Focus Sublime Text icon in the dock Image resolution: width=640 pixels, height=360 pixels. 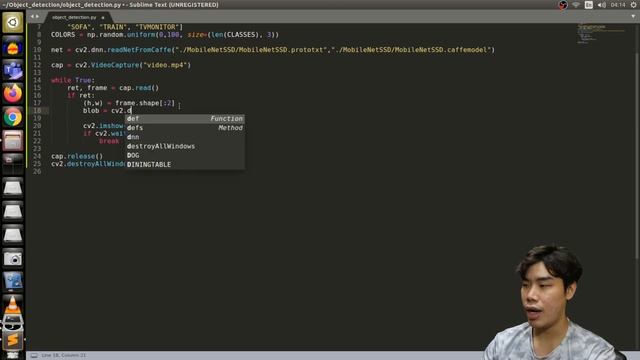tap(13, 340)
